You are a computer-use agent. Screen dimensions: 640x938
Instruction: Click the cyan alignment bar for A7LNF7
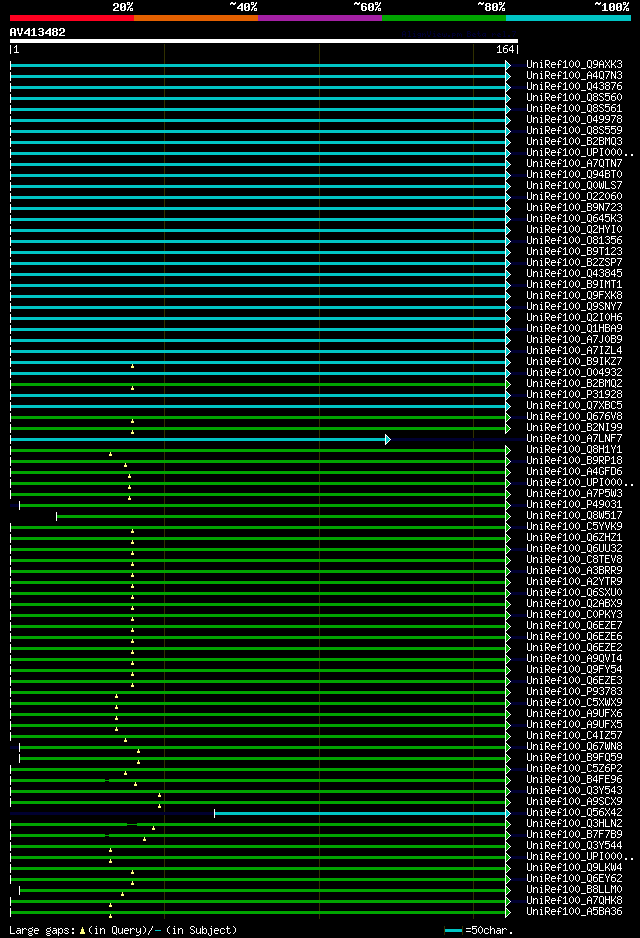point(199,439)
